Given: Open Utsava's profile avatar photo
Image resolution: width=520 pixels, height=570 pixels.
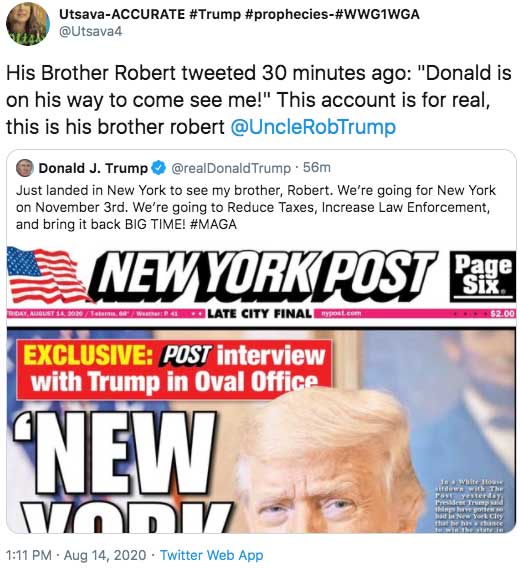Looking at the screenshot, I should pyautogui.click(x=28, y=24).
